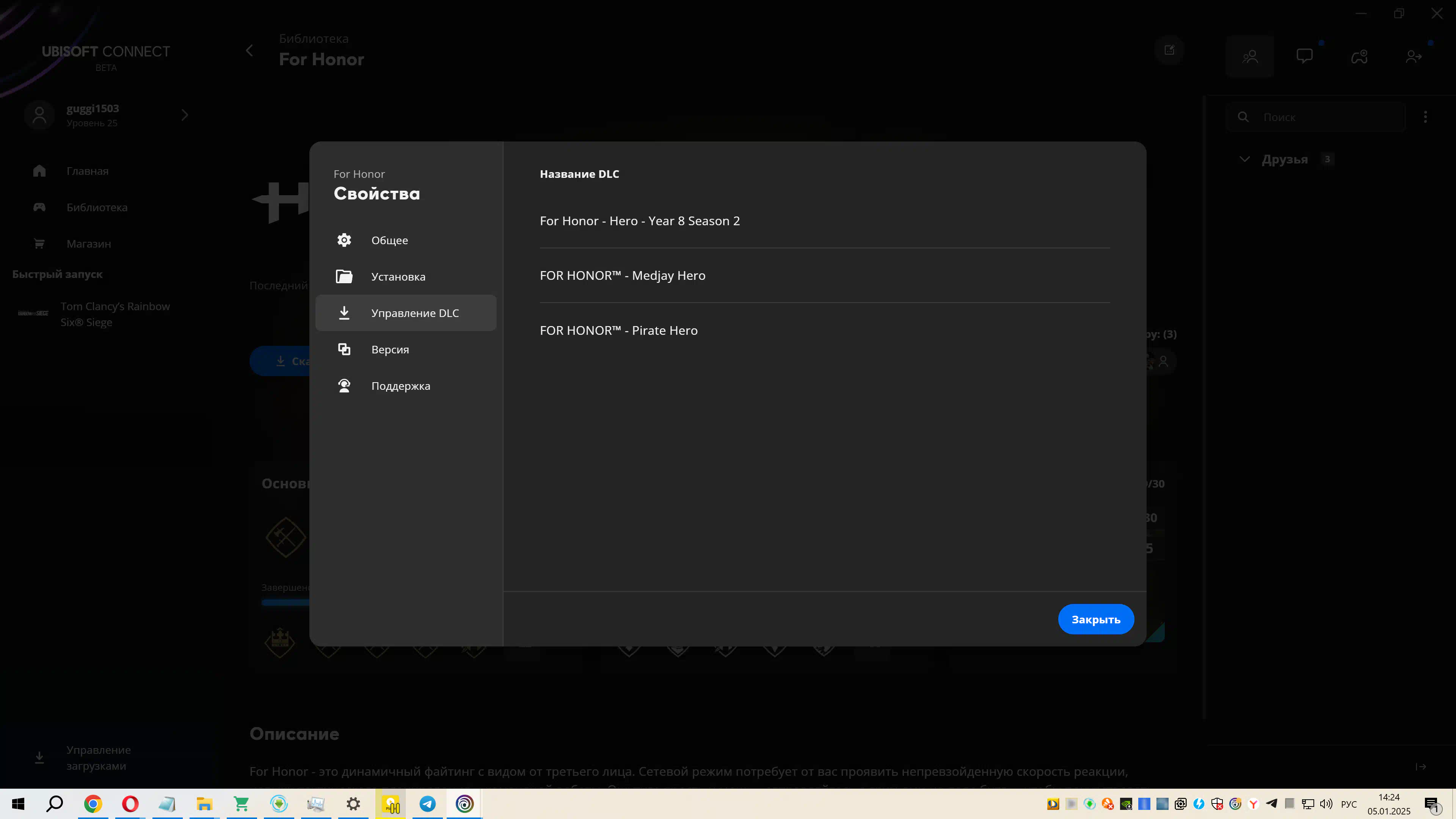Open Windows search on the taskbar
The width and height of the screenshot is (1456, 819).
pos(54,804)
